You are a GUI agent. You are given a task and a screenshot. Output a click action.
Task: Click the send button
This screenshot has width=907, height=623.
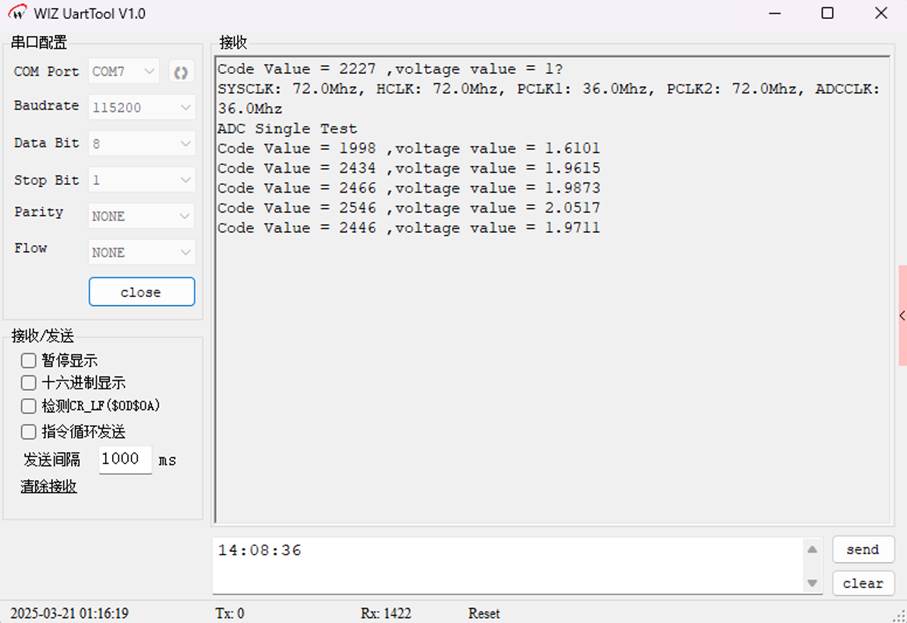pos(863,550)
